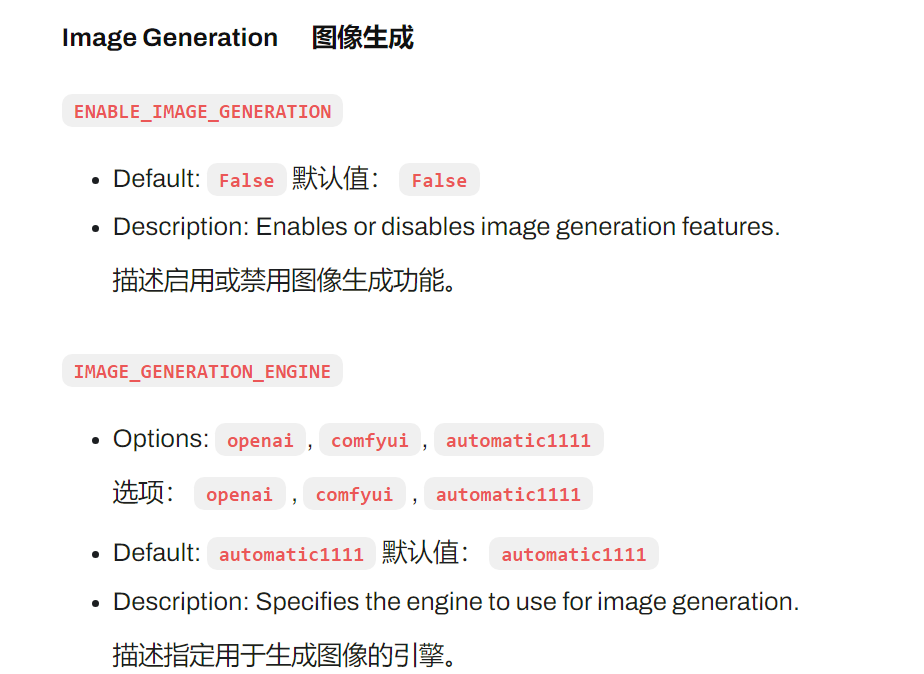
Task: Click the Options: label text
Action: pyautogui.click(x=161, y=439)
